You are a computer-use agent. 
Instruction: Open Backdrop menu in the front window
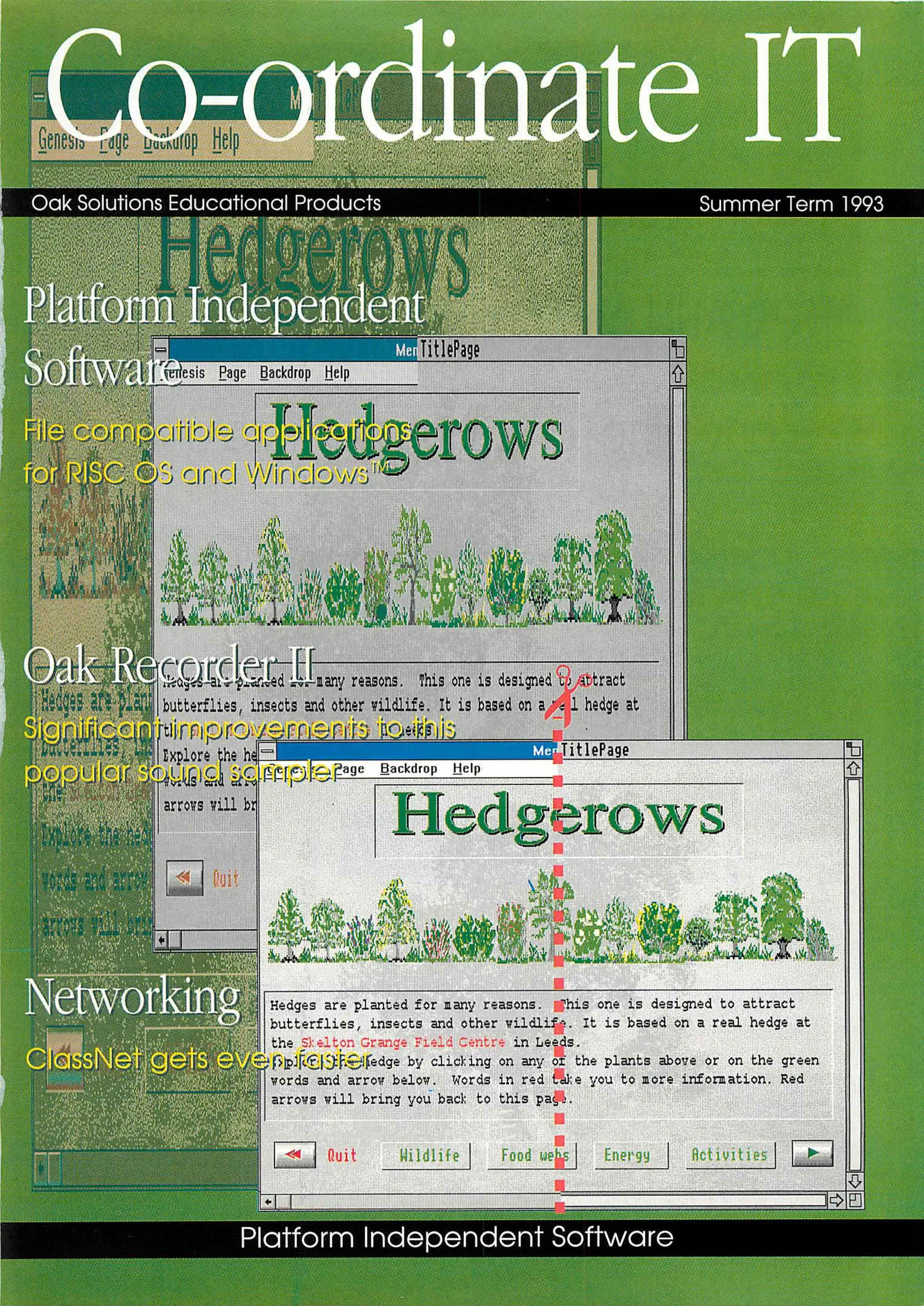pyautogui.click(x=408, y=768)
